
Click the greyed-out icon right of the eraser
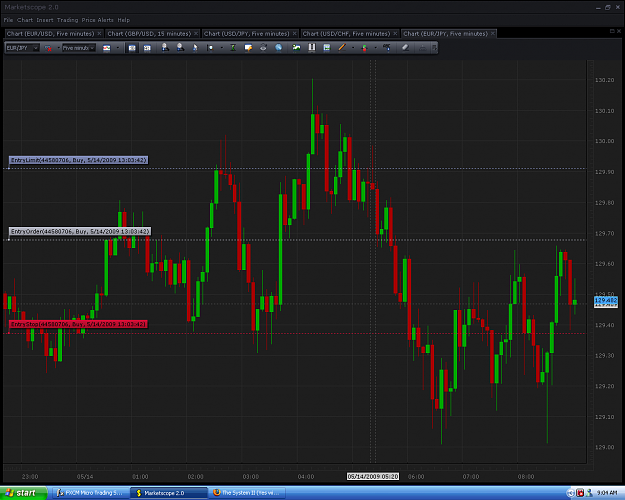tap(422, 48)
